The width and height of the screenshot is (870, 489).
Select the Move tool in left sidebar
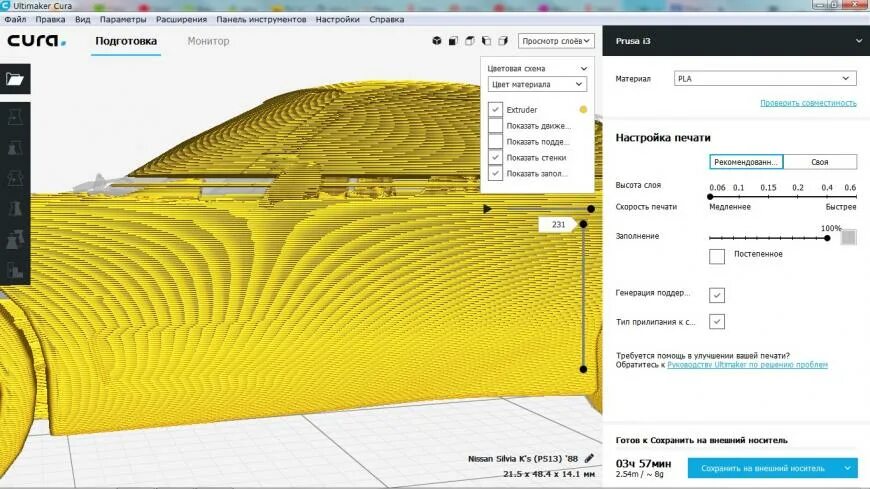click(15, 118)
